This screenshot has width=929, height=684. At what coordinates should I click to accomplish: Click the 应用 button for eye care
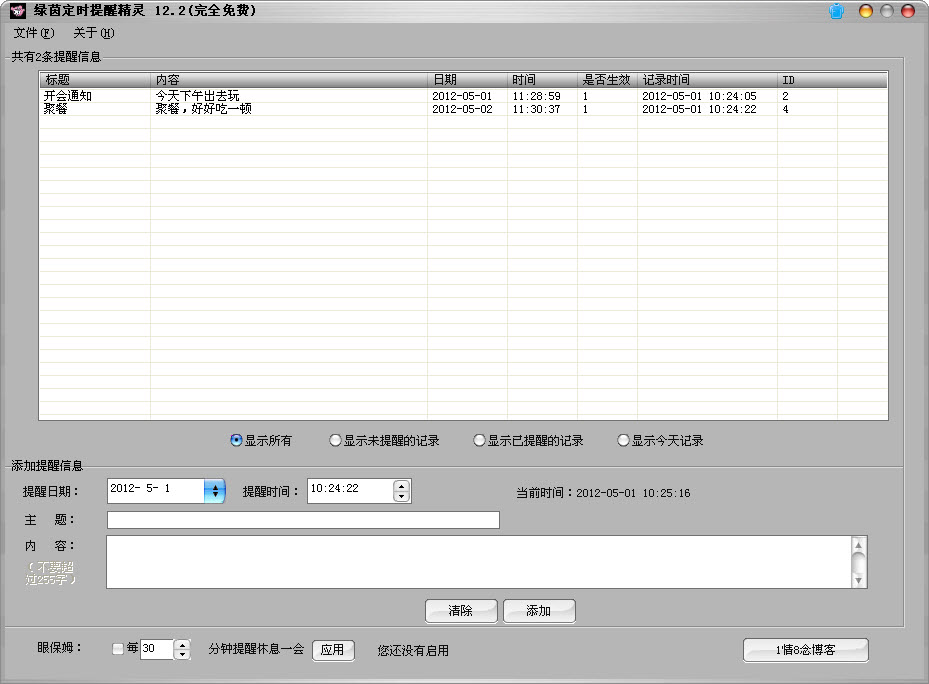coord(333,650)
